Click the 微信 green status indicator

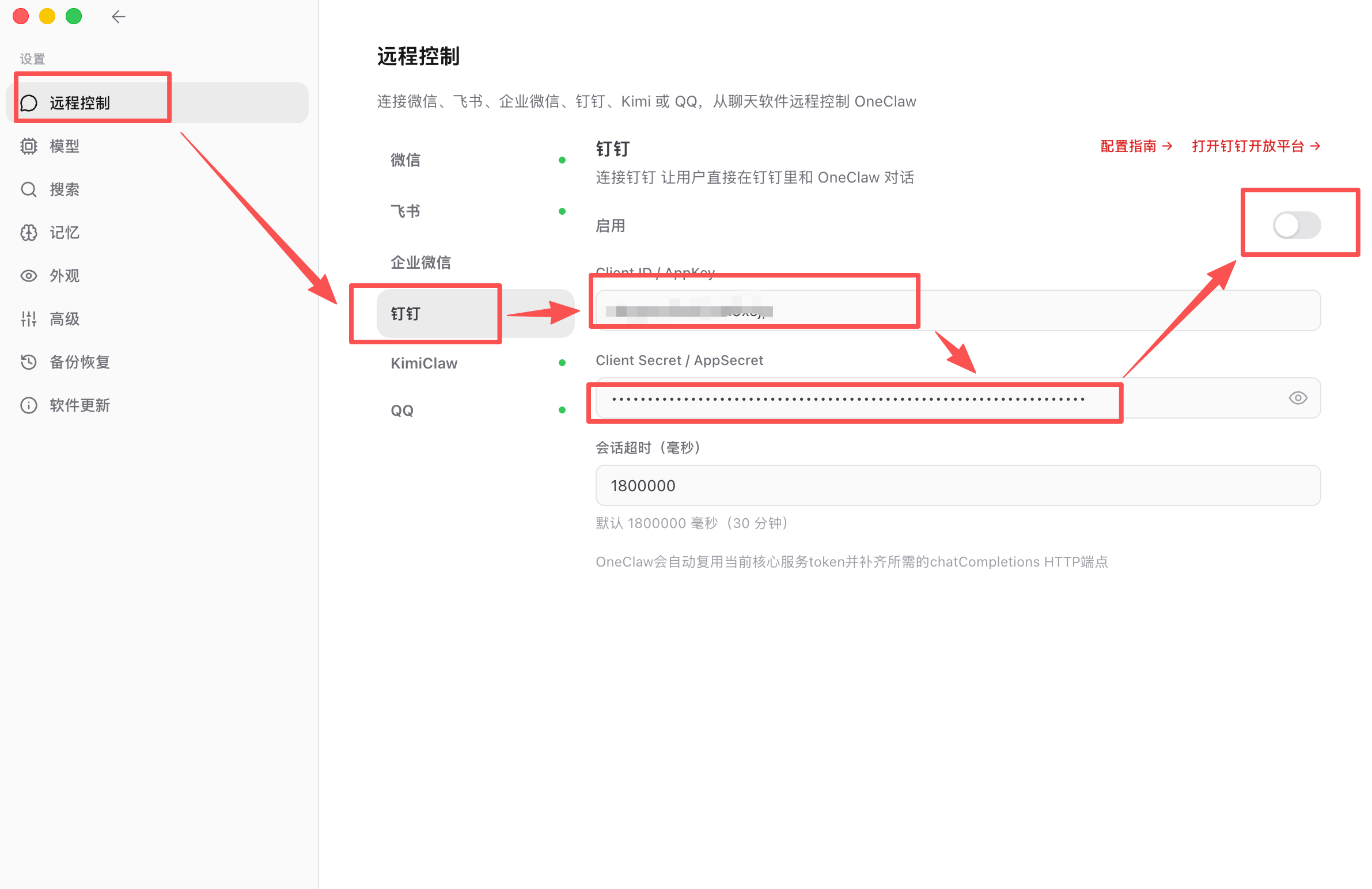[x=562, y=159]
